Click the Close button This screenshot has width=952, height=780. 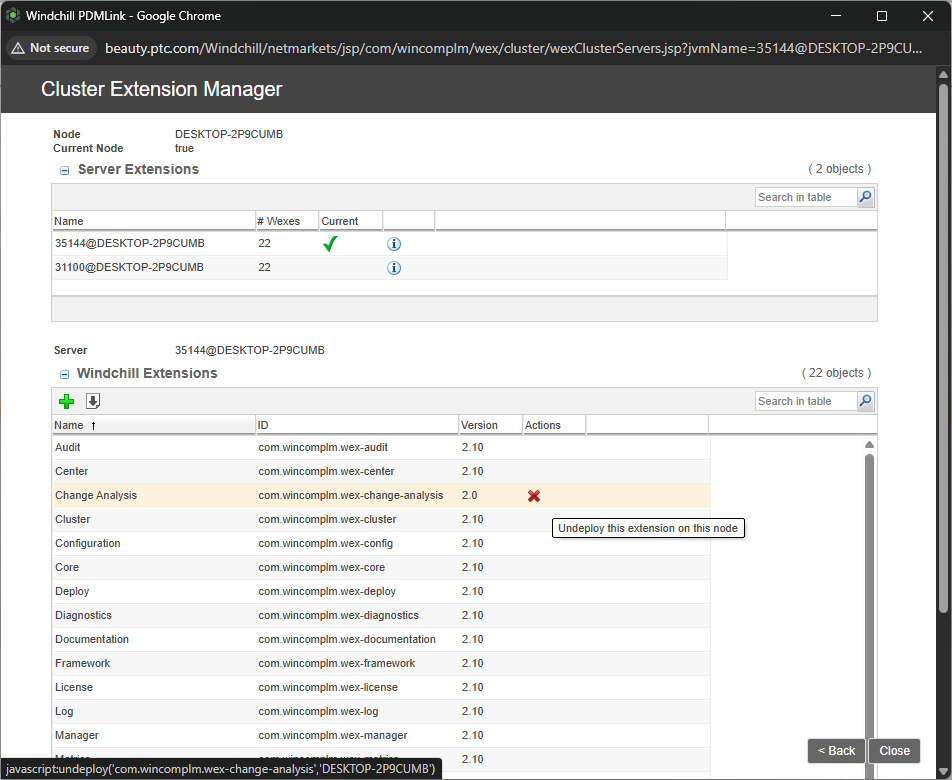[x=894, y=751]
